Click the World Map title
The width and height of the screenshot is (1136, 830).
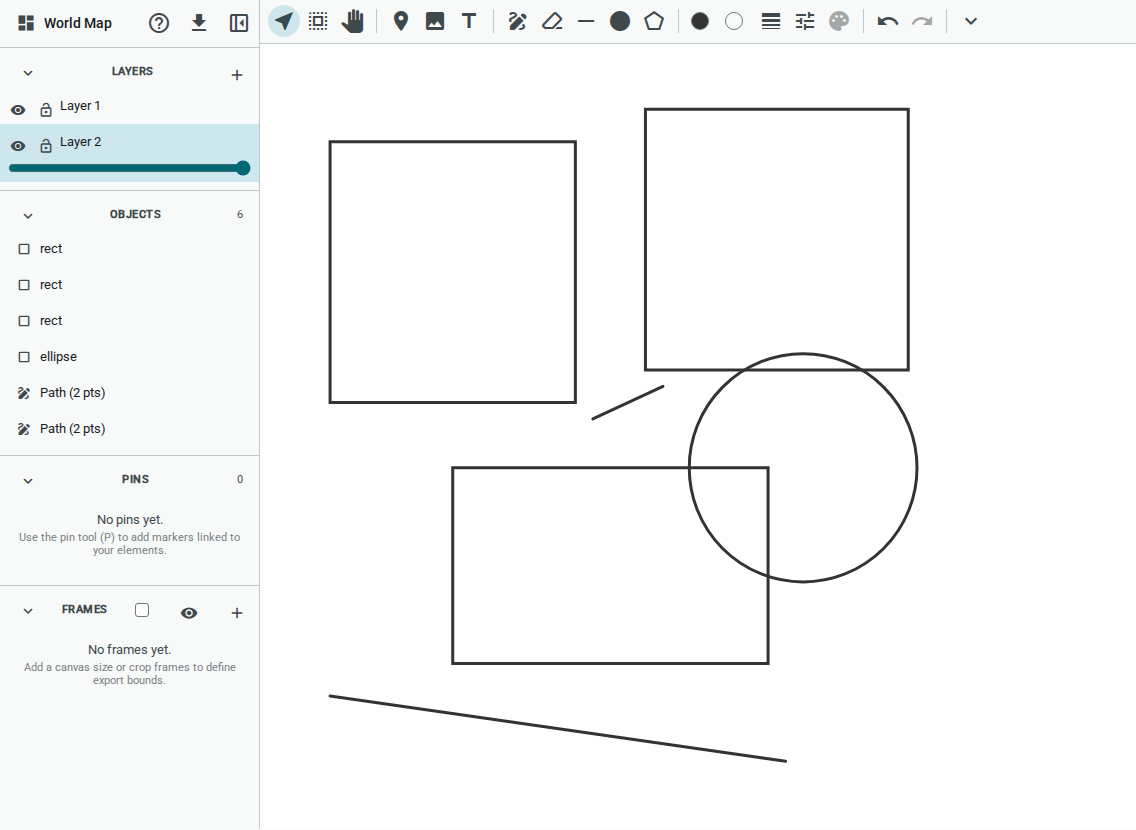78,23
